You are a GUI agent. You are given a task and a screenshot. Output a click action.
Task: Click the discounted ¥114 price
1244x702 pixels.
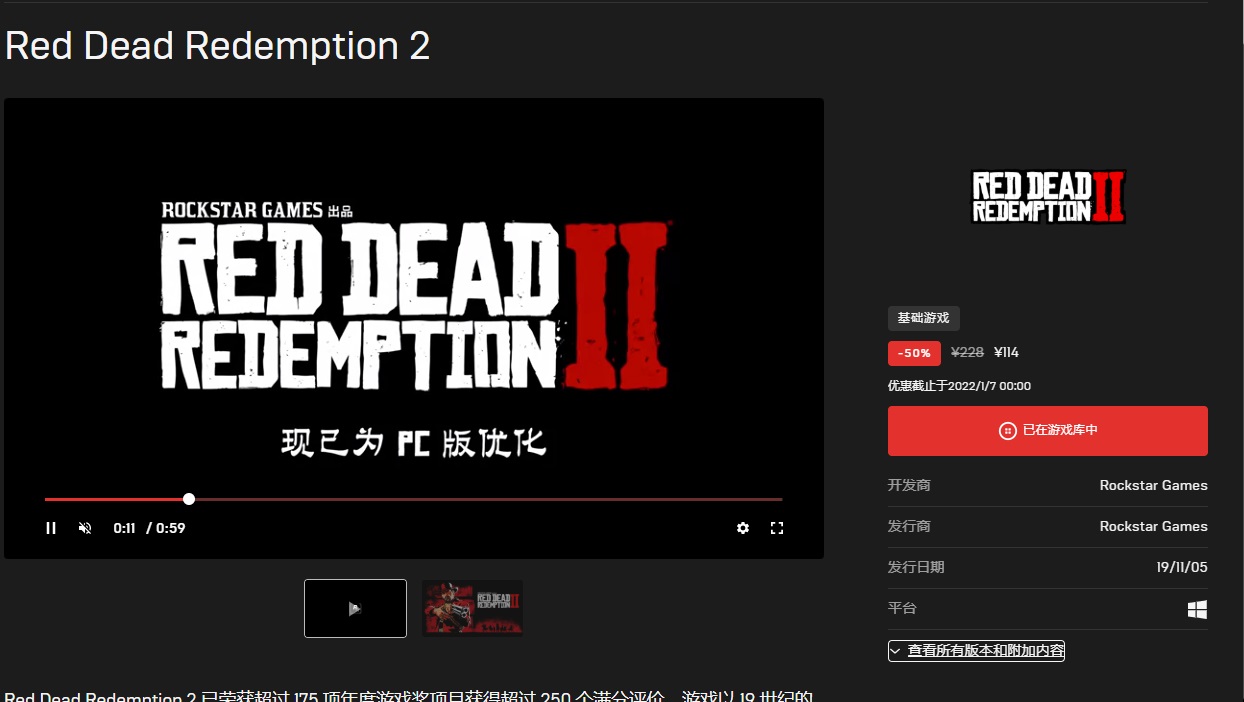(1006, 353)
